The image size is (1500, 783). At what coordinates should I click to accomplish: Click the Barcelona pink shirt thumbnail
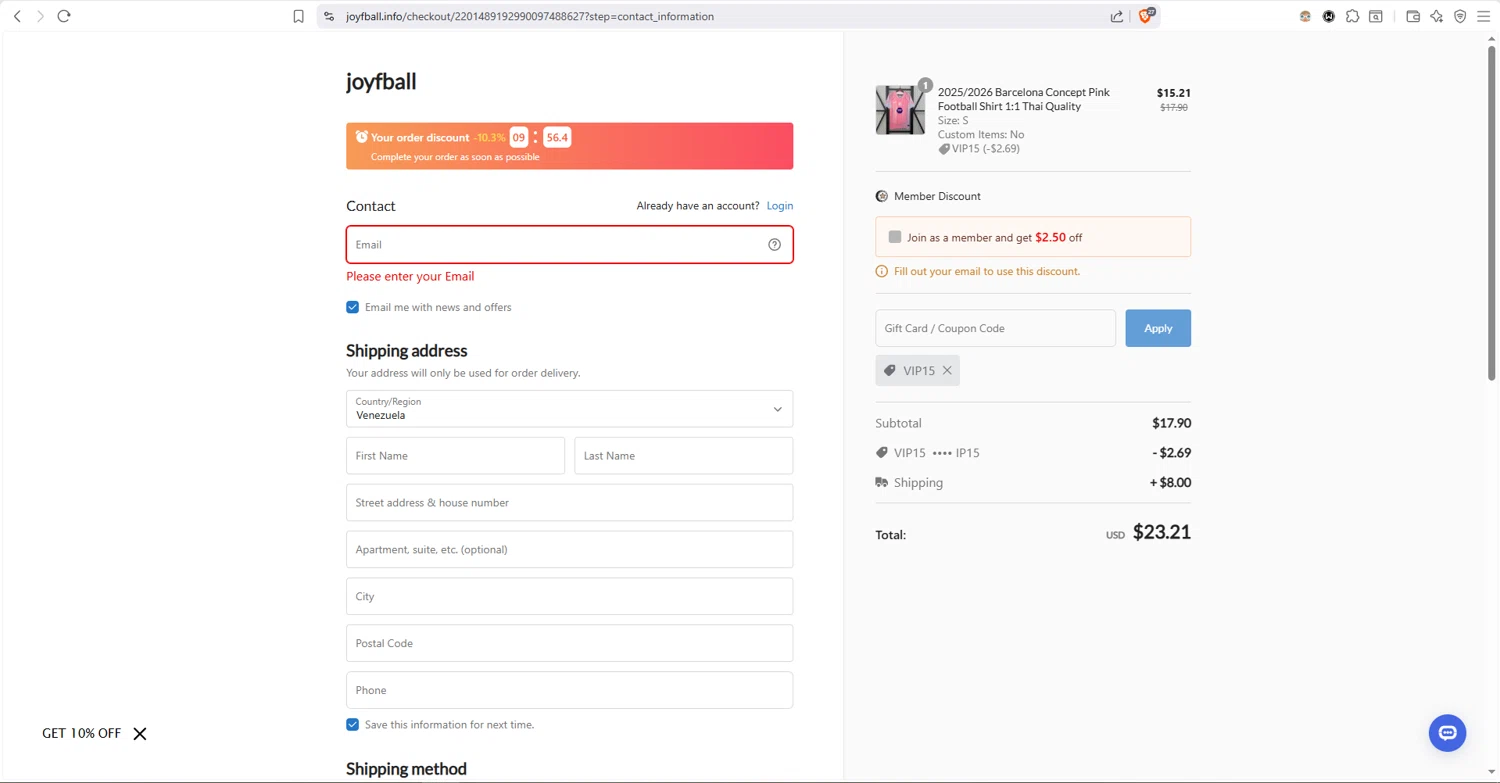tap(900, 110)
